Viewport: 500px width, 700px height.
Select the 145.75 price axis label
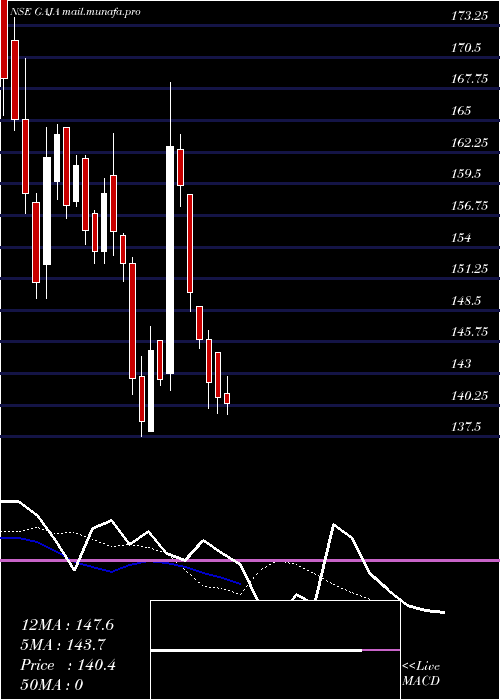[469, 332]
